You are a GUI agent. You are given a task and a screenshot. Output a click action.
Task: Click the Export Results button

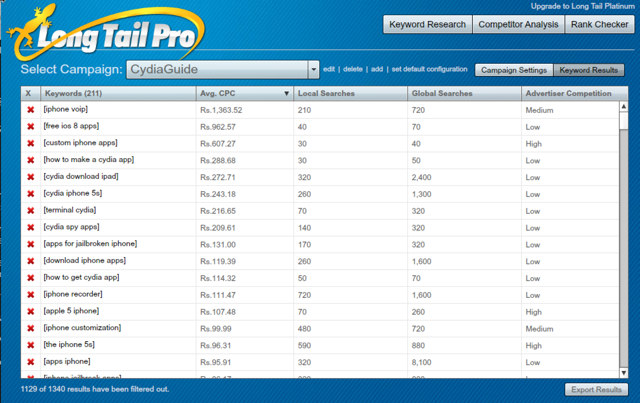tap(596, 390)
